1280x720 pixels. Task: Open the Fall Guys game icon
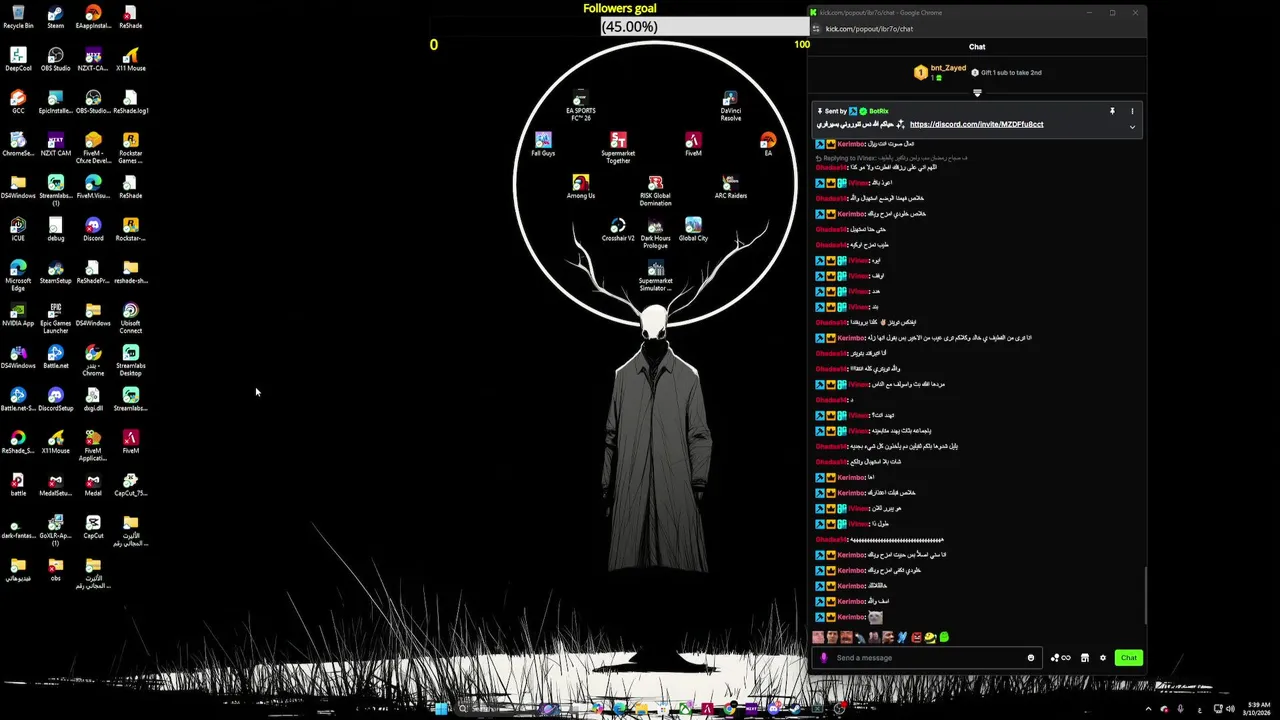pos(543,145)
